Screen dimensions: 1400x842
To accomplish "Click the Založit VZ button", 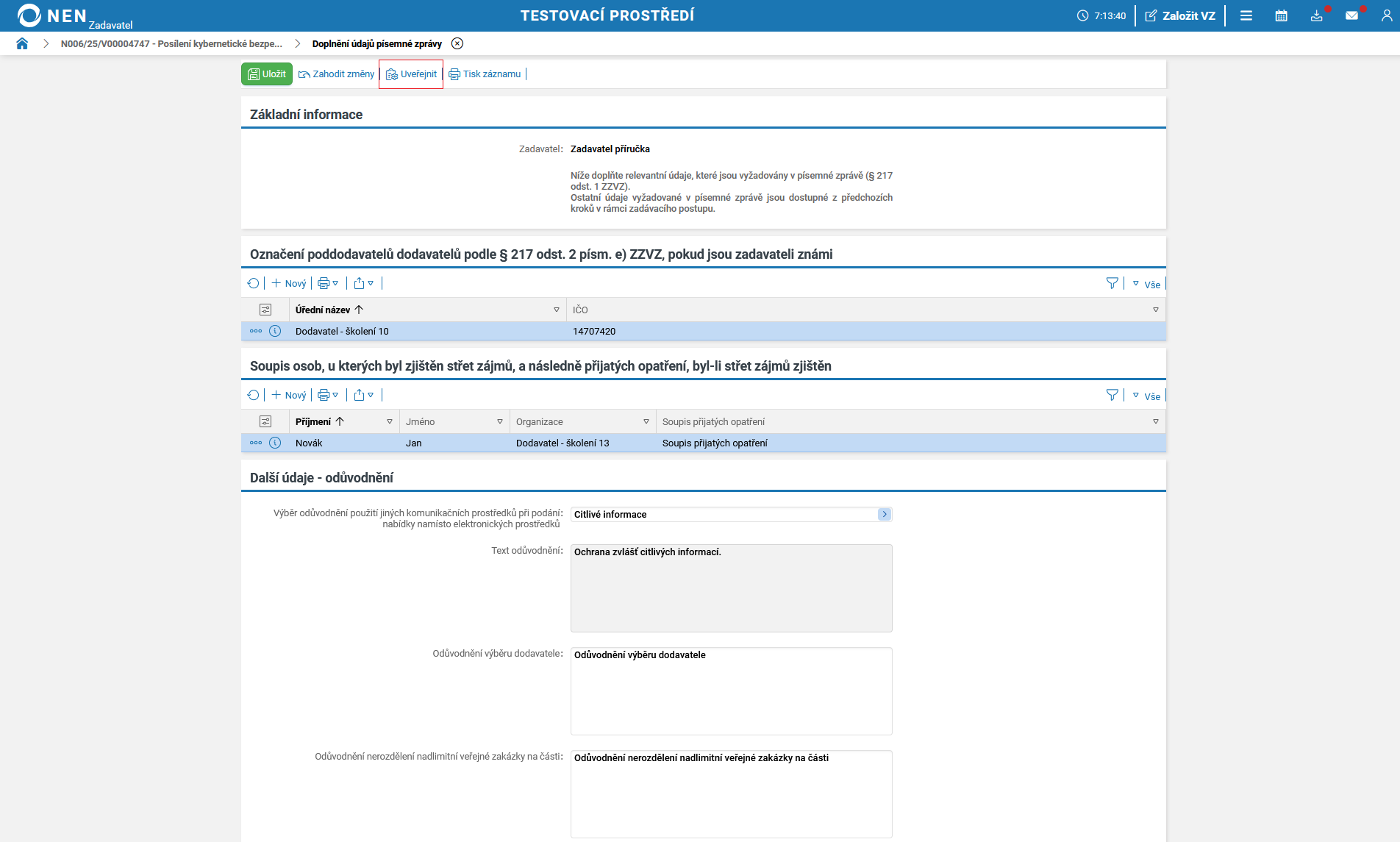I will click(1180, 15).
